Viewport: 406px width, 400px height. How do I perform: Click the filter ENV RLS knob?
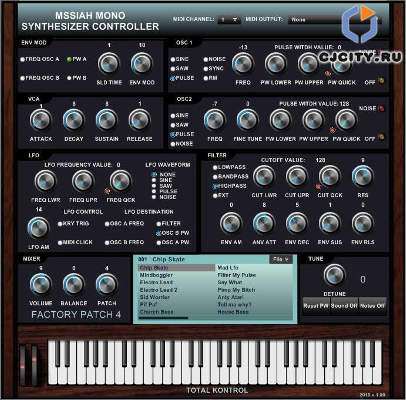[x=363, y=223]
